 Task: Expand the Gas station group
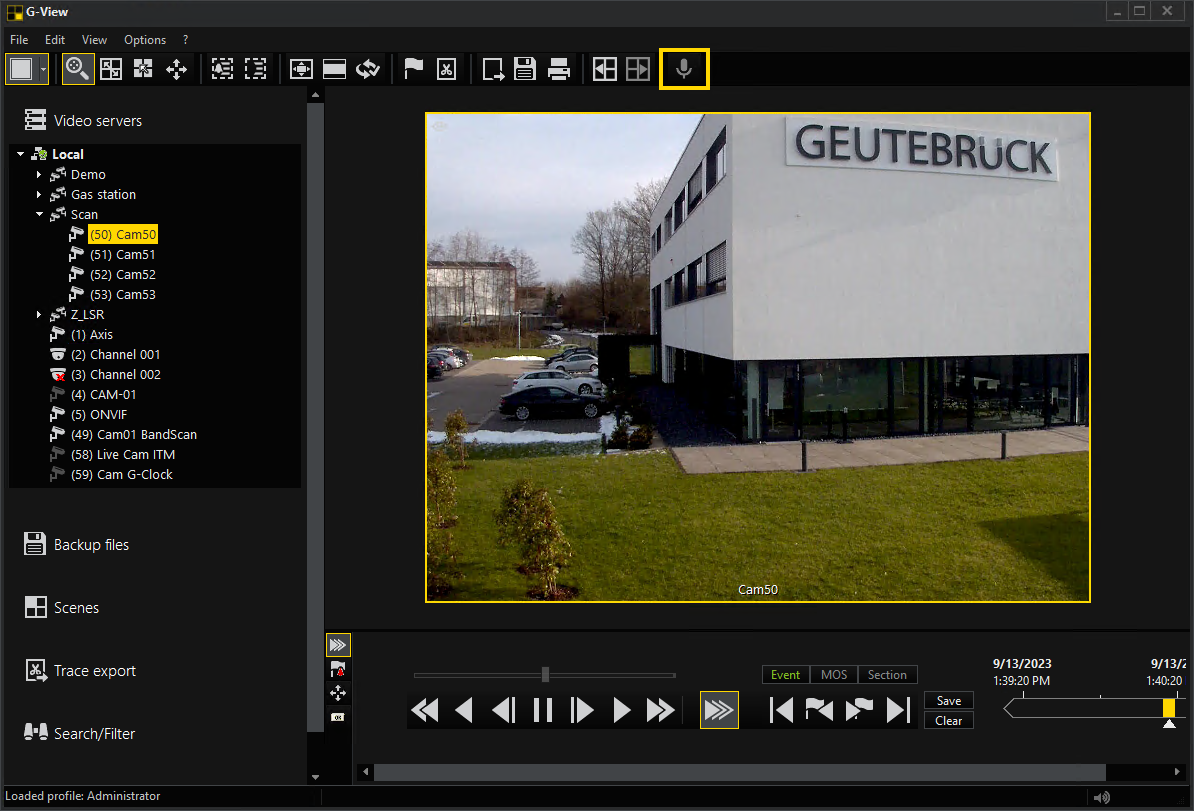(39, 194)
